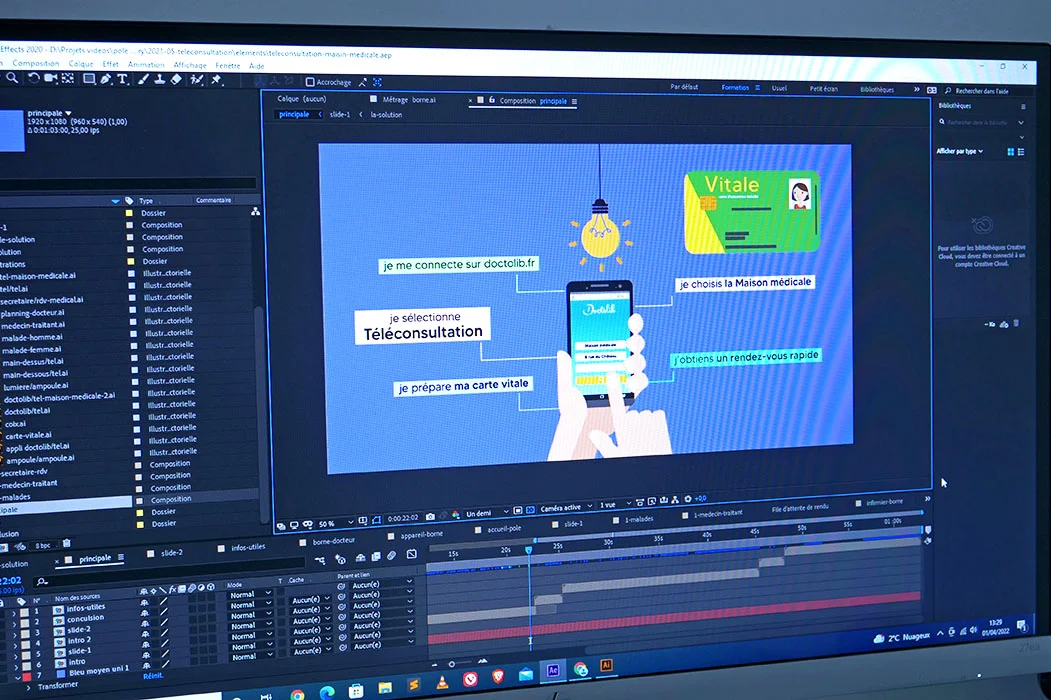Click the composition flowchart icon in project panel
Image resolution: width=1051 pixels, height=700 pixels.
point(255,212)
